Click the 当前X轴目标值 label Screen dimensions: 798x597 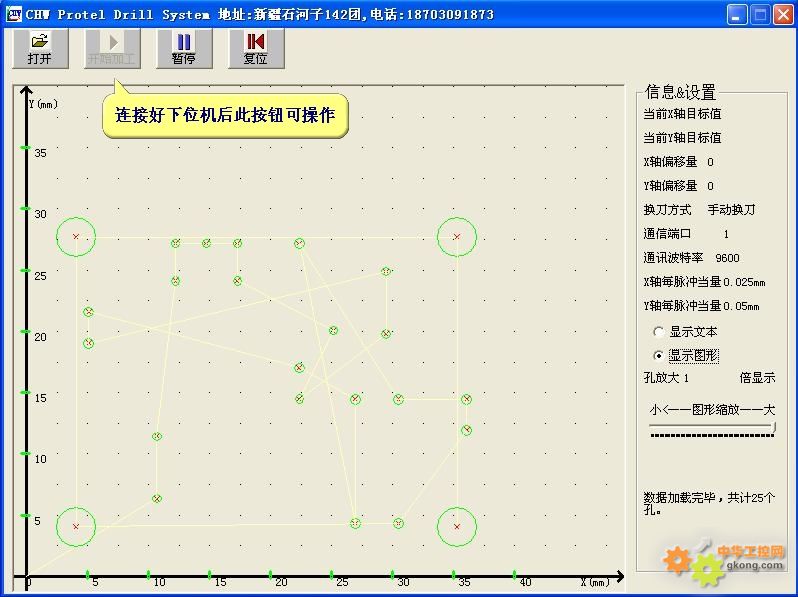[x=682, y=114]
